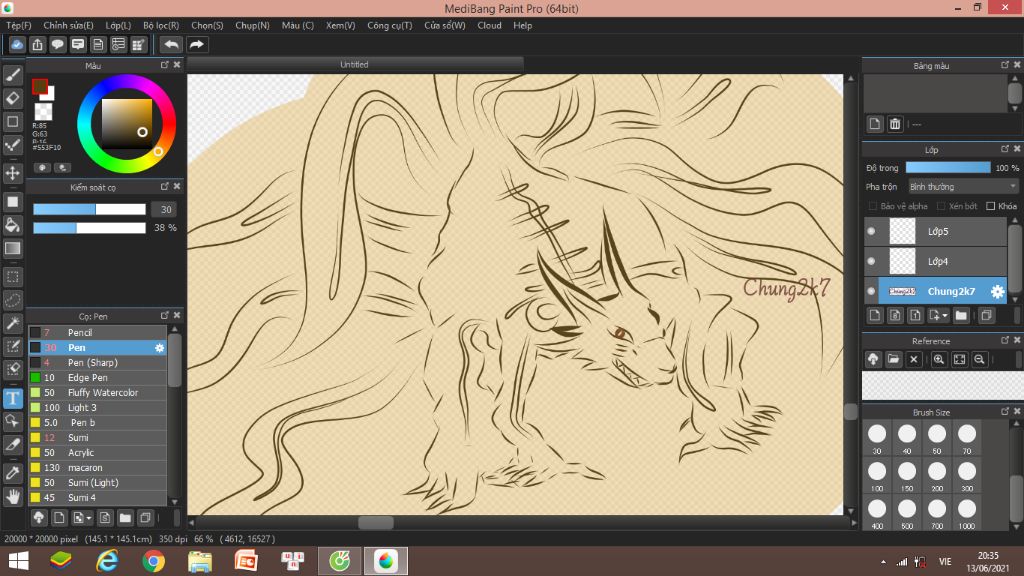This screenshot has width=1024, height=576.
Task: Open the add layer dropdown arrow
Action: tap(945, 316)
